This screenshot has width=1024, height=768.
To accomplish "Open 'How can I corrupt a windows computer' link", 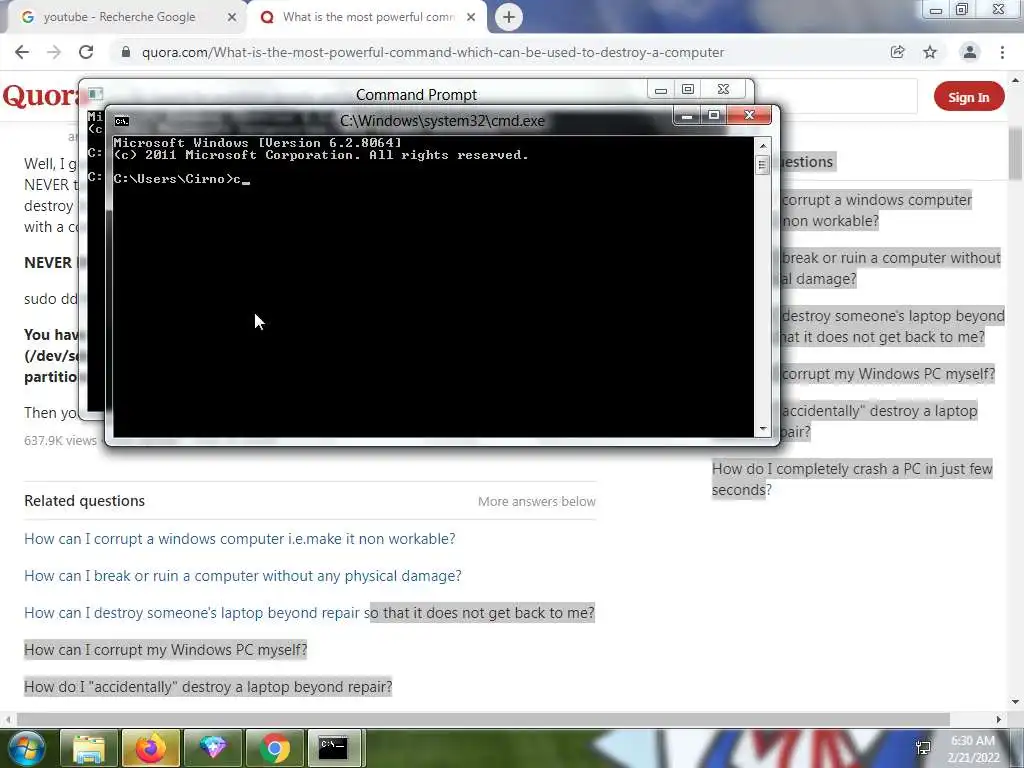I will 240,539.
